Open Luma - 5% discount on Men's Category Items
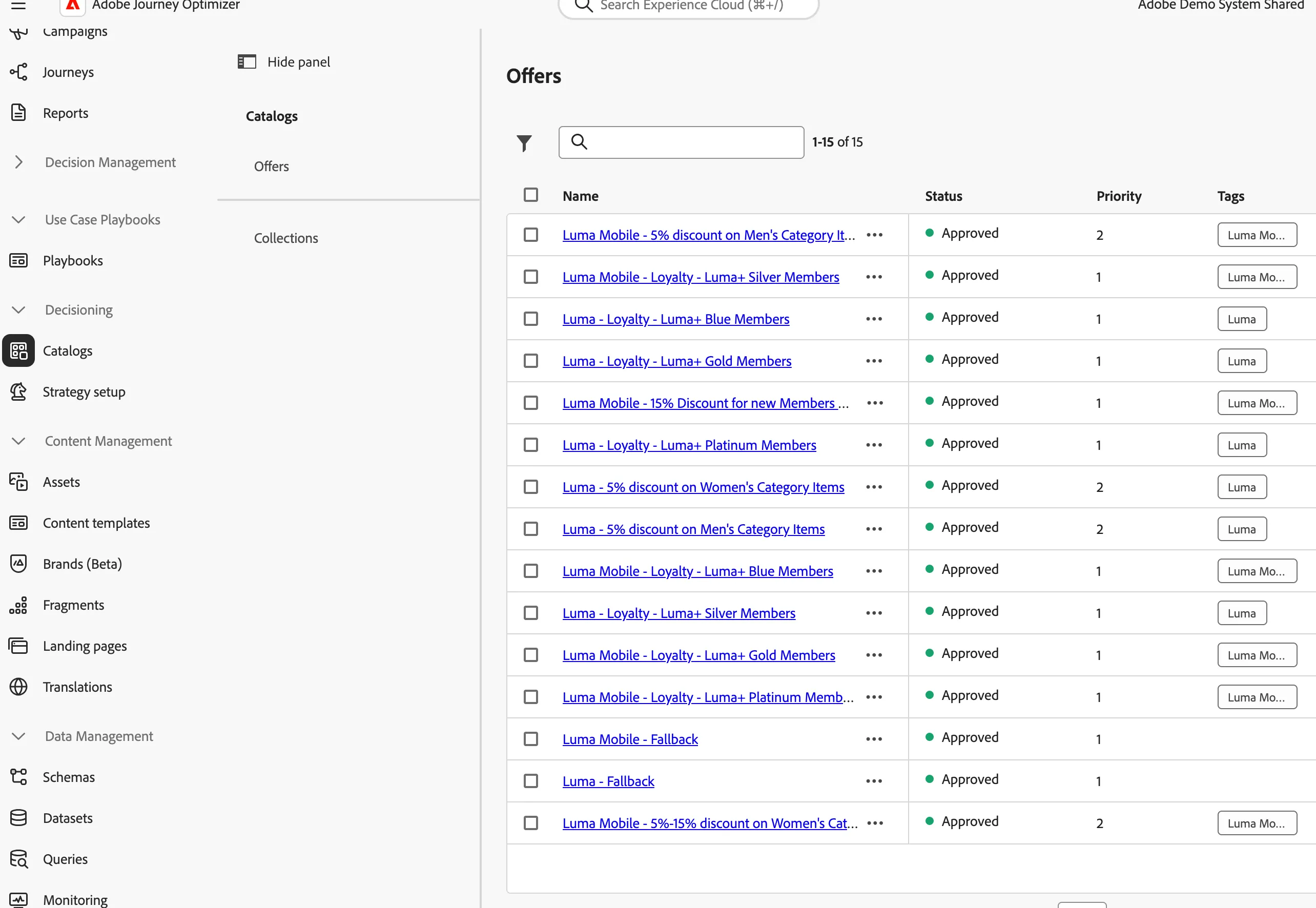This screenshot has width=1316, height=908. click(693, 528)
